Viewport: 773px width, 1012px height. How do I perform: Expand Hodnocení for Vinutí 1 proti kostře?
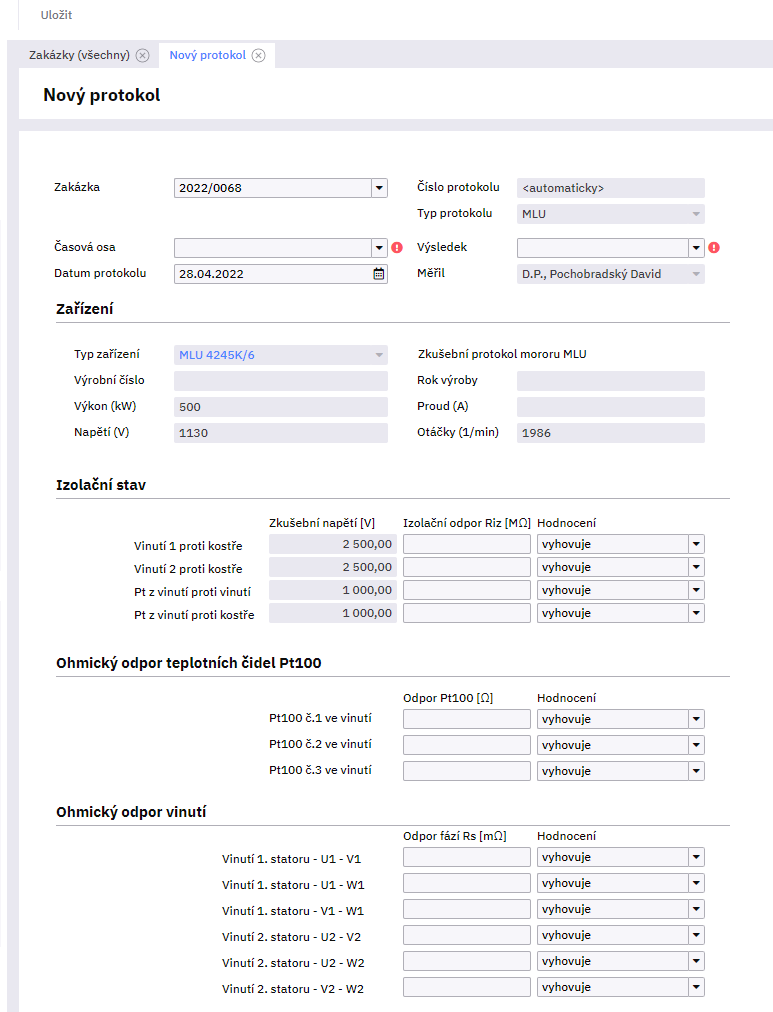click(696, 544)
